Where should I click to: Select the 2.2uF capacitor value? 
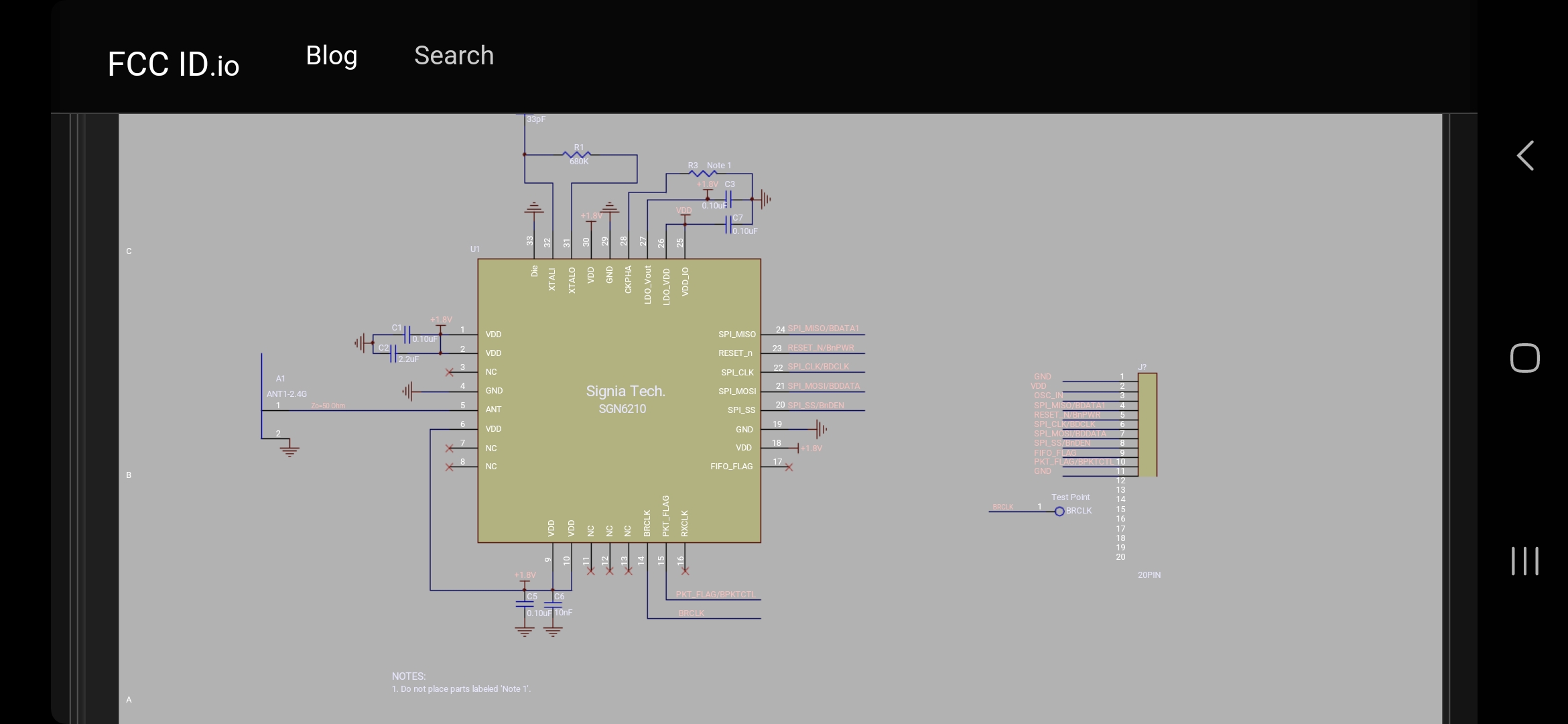[x=409, y=359]
